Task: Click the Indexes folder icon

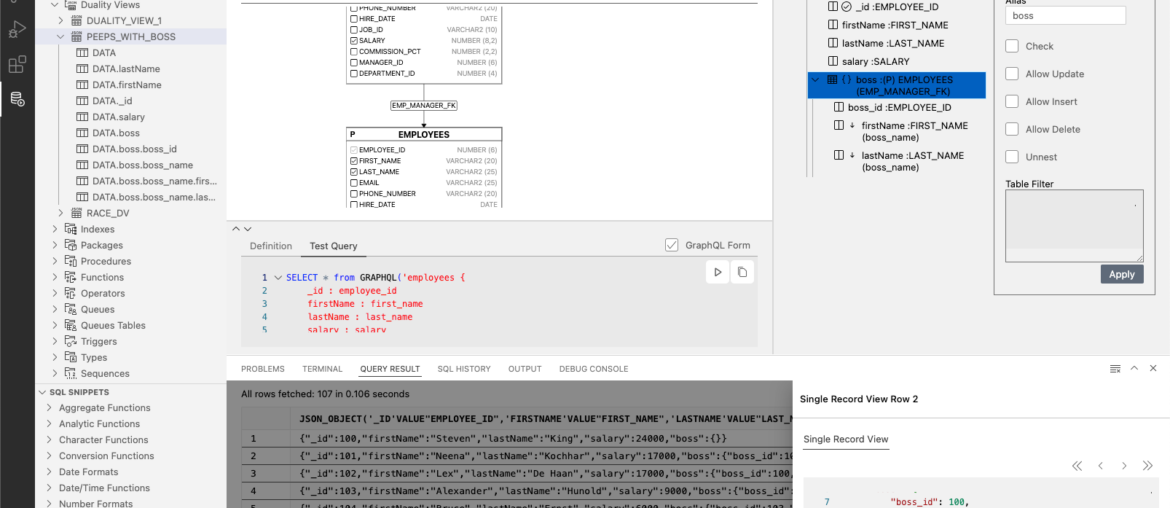Action: pos(71,229)
